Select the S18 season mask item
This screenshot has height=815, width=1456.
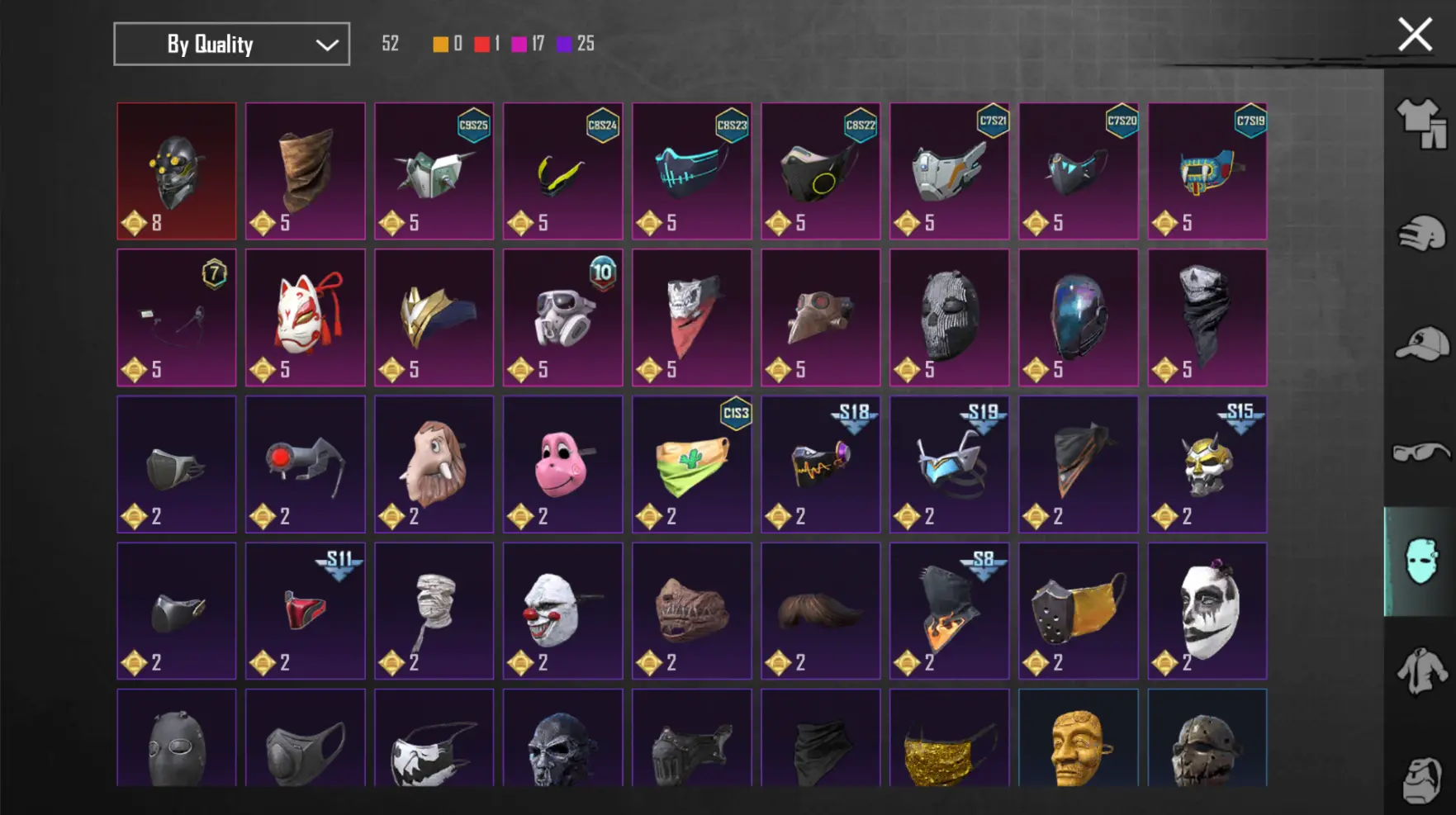click(x=821, y=464)
